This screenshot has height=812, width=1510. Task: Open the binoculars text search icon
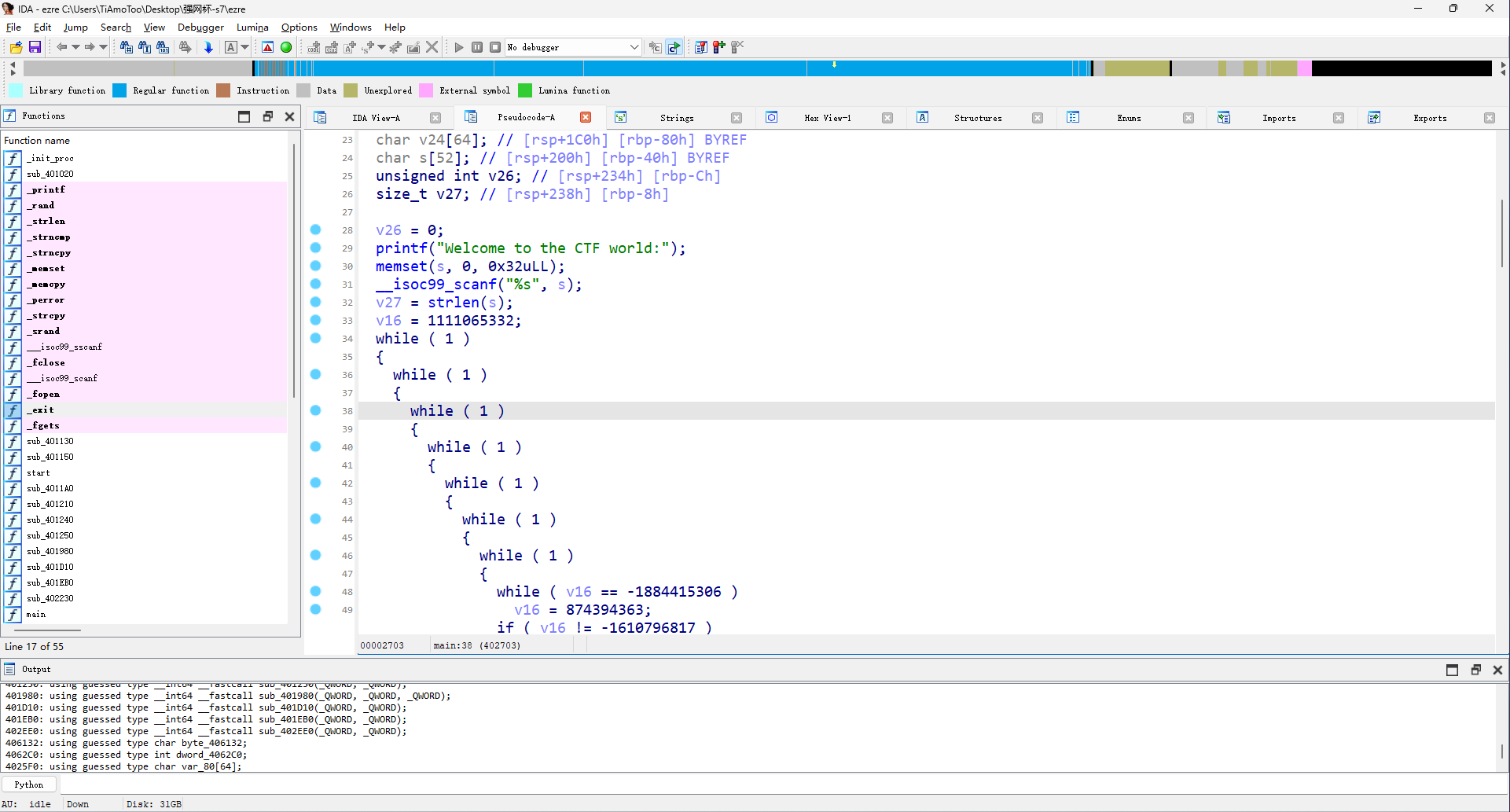coord(145,47)
